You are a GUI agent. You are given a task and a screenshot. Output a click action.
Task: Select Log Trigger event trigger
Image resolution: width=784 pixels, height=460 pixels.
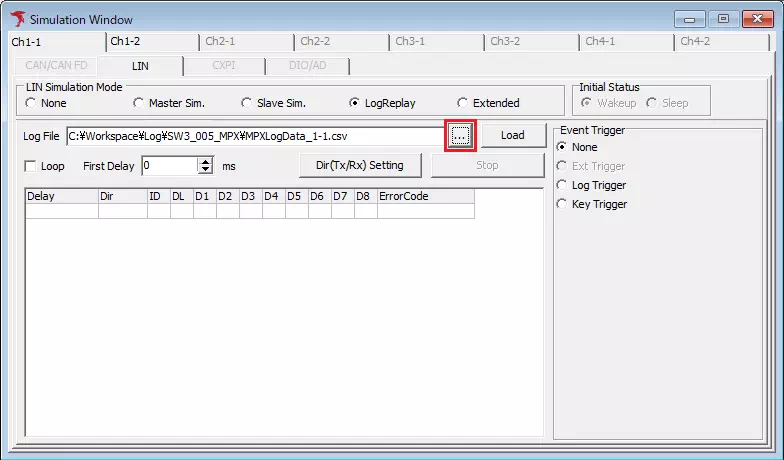pyautogui.click(x=562, y=185)
